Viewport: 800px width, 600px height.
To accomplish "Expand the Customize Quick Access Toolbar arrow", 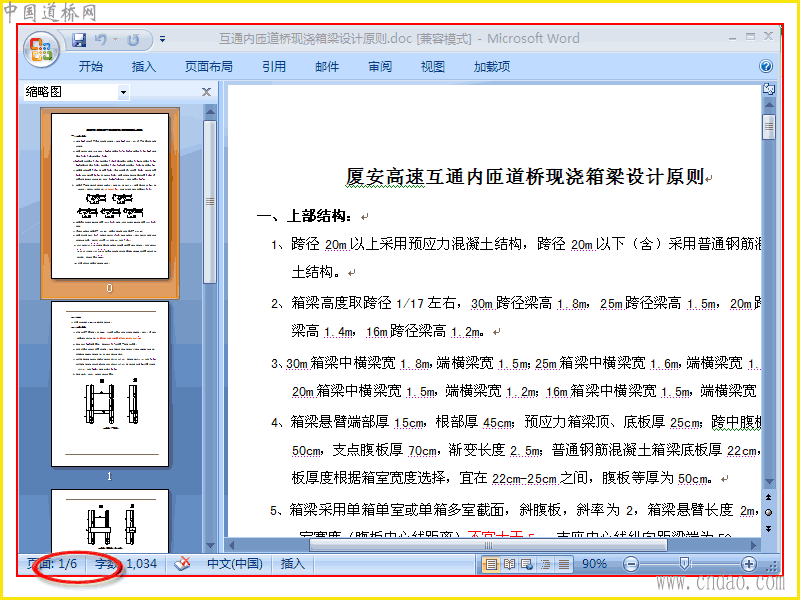I will click(x=162, y=39).
